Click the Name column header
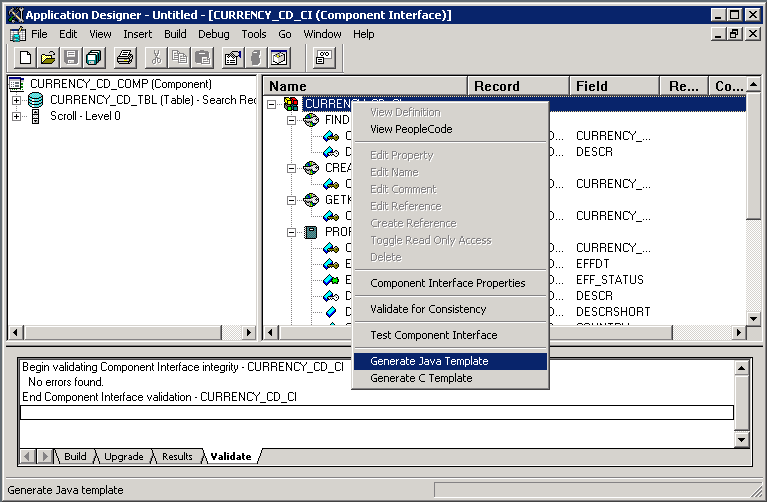Screen dimensions: 767x502 coord(365,86)
